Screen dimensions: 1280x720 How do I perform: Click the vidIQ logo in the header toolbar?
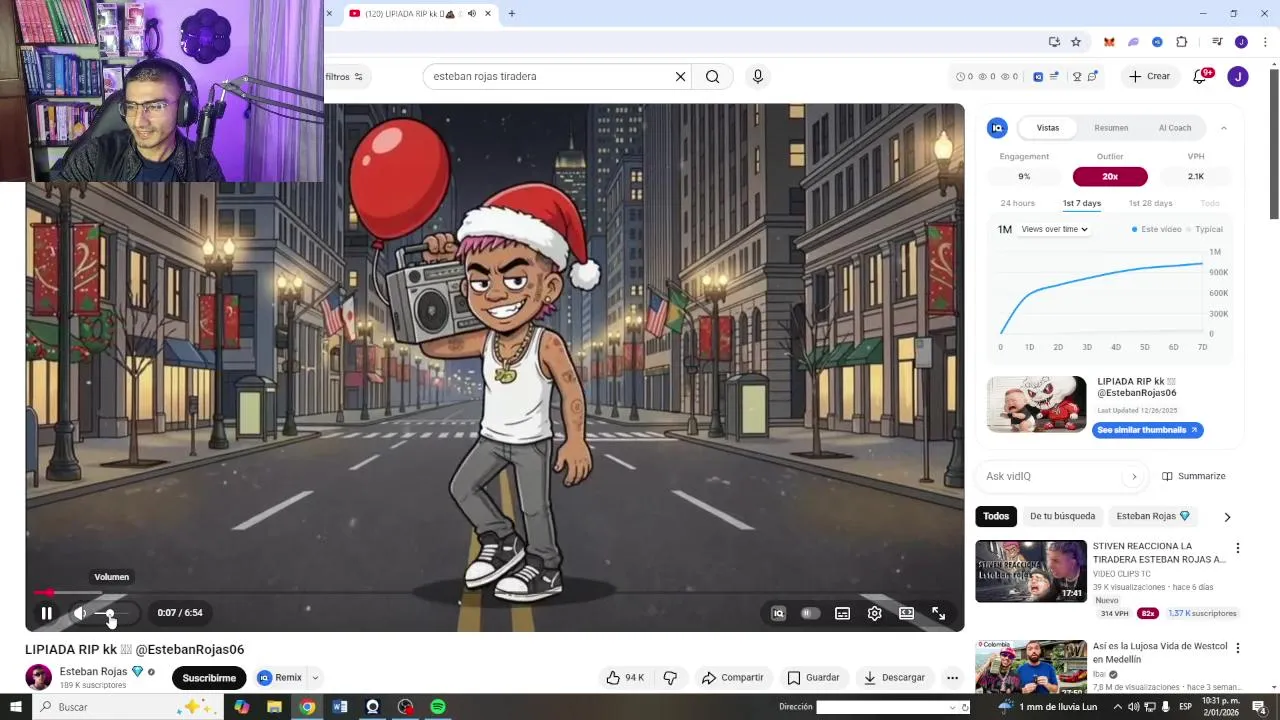(1038, 76)
